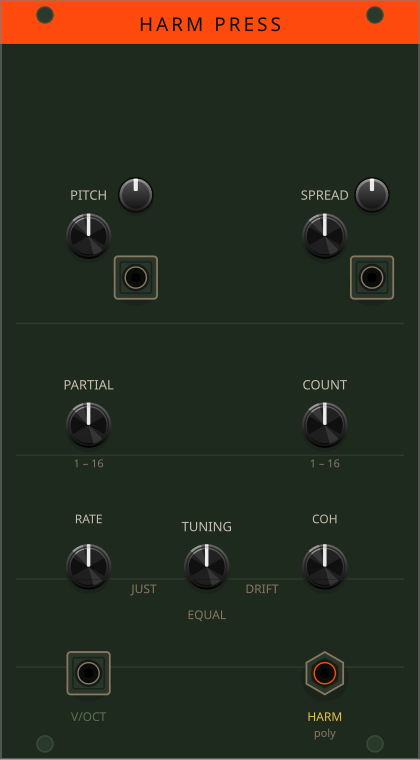Click the TUNING label
420x760 pixels.
[207, 526]
